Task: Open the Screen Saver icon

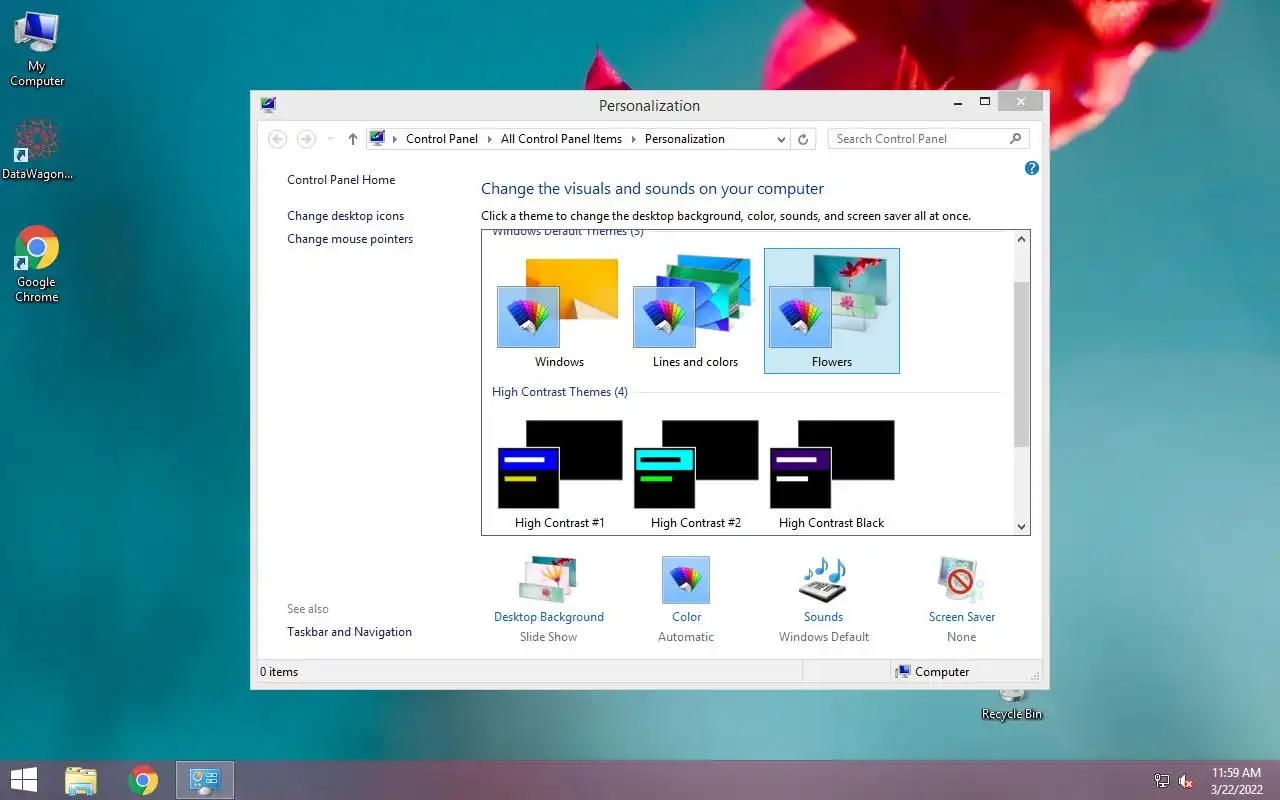Action: [961, 580]
